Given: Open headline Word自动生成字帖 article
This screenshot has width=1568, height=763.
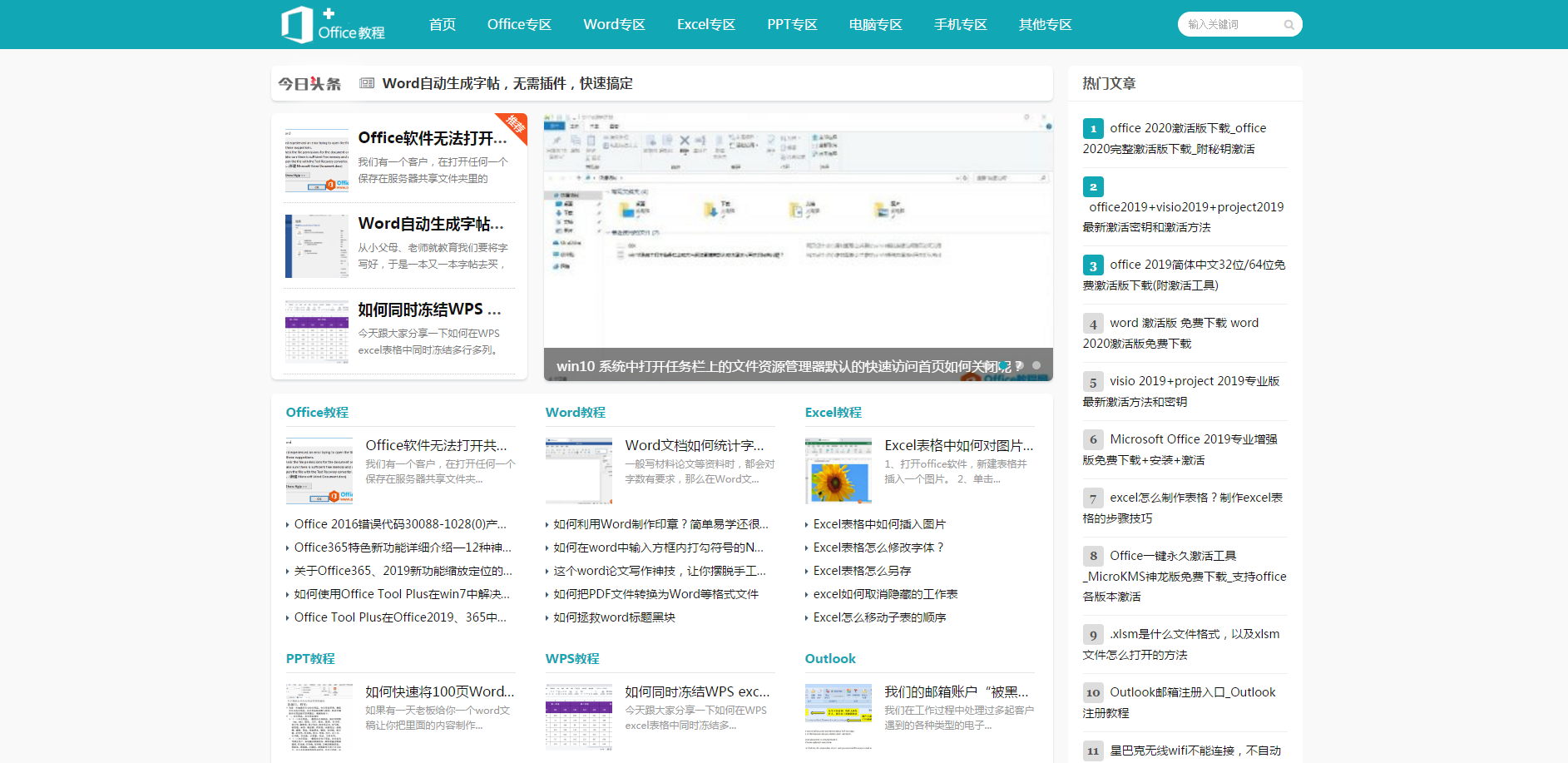Looking at the screenshot, I should (x=507, y=83).
